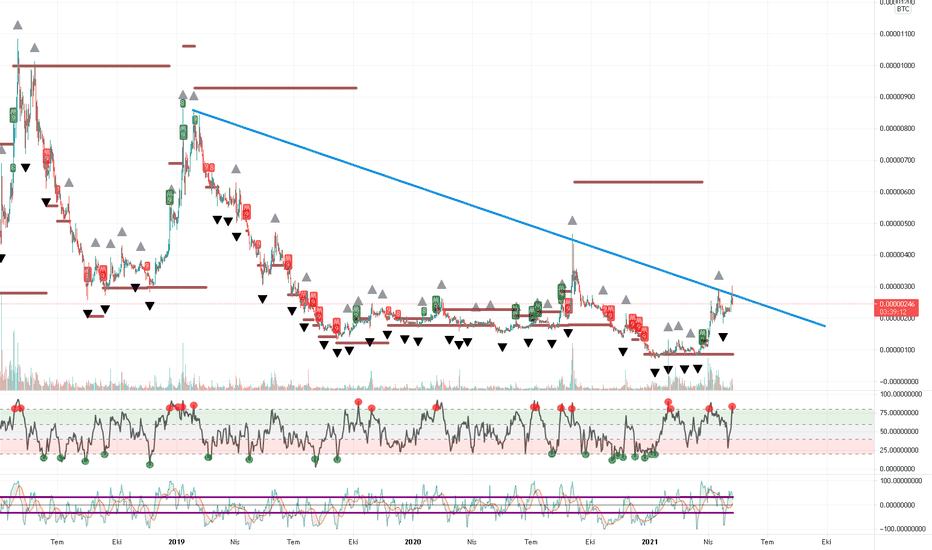This screenshot has width=932, height=550.
Task: Select the upper purple band on bottom oscillator
Action: [367, 497]
